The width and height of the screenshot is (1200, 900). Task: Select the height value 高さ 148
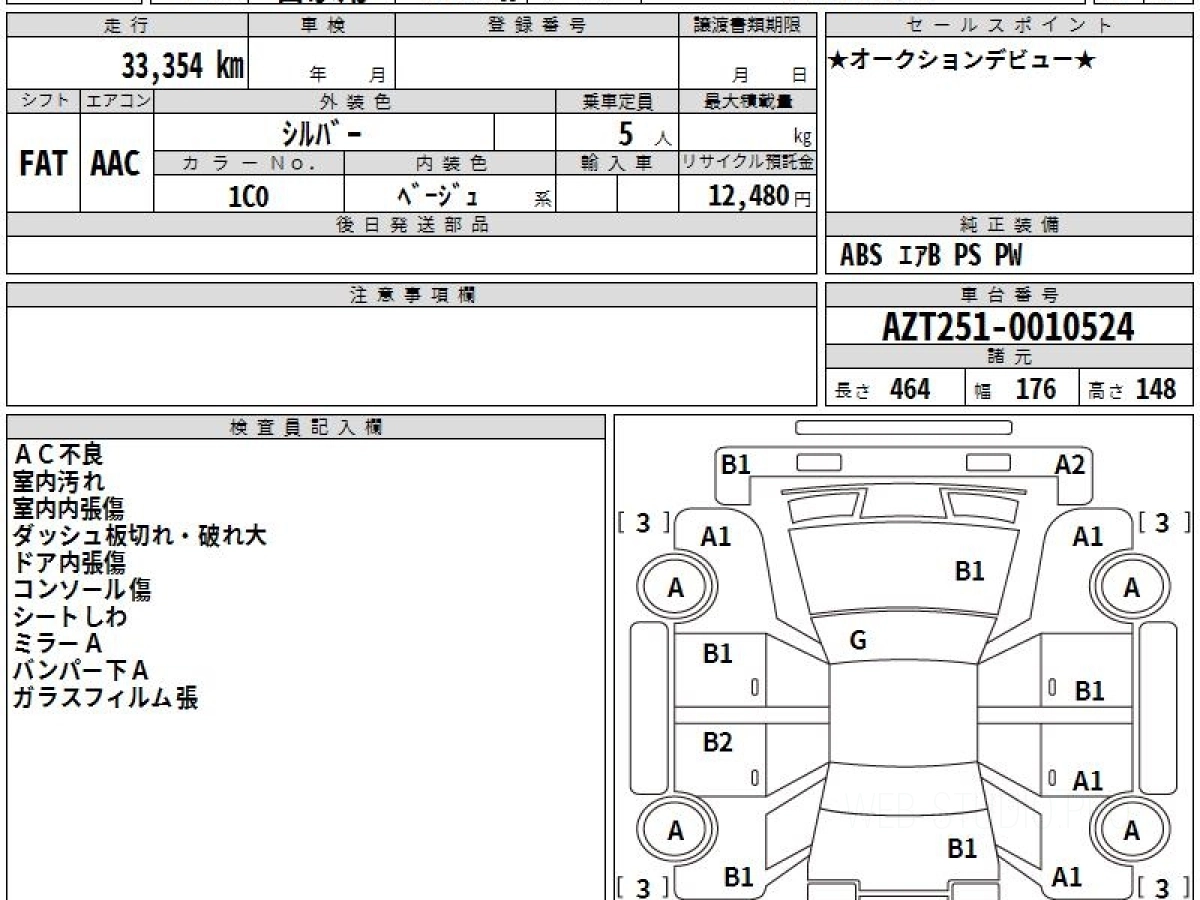point(1133,389)
